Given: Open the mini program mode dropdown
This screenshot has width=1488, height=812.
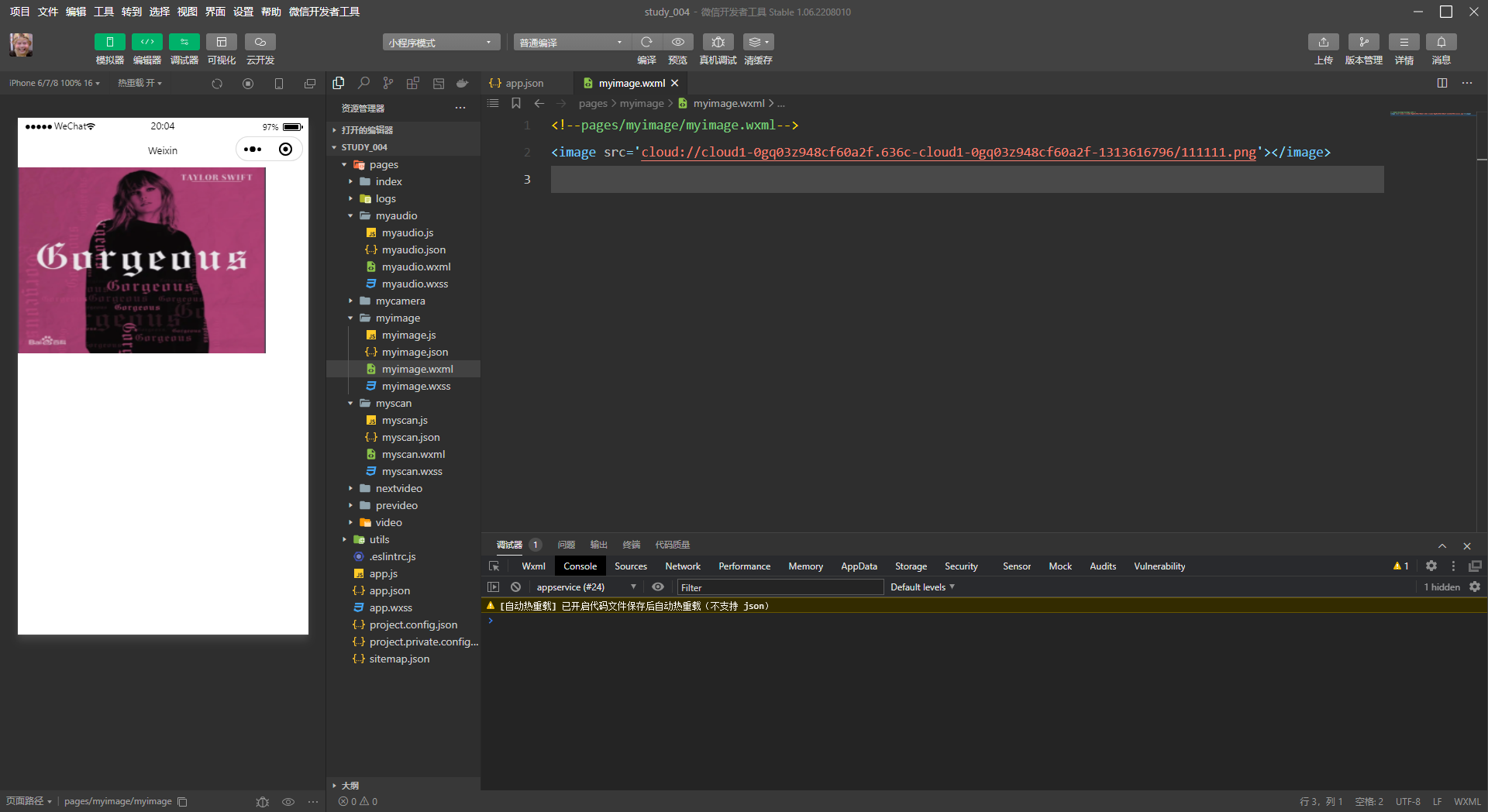Looking at the screenshot, I should (441, 43).
